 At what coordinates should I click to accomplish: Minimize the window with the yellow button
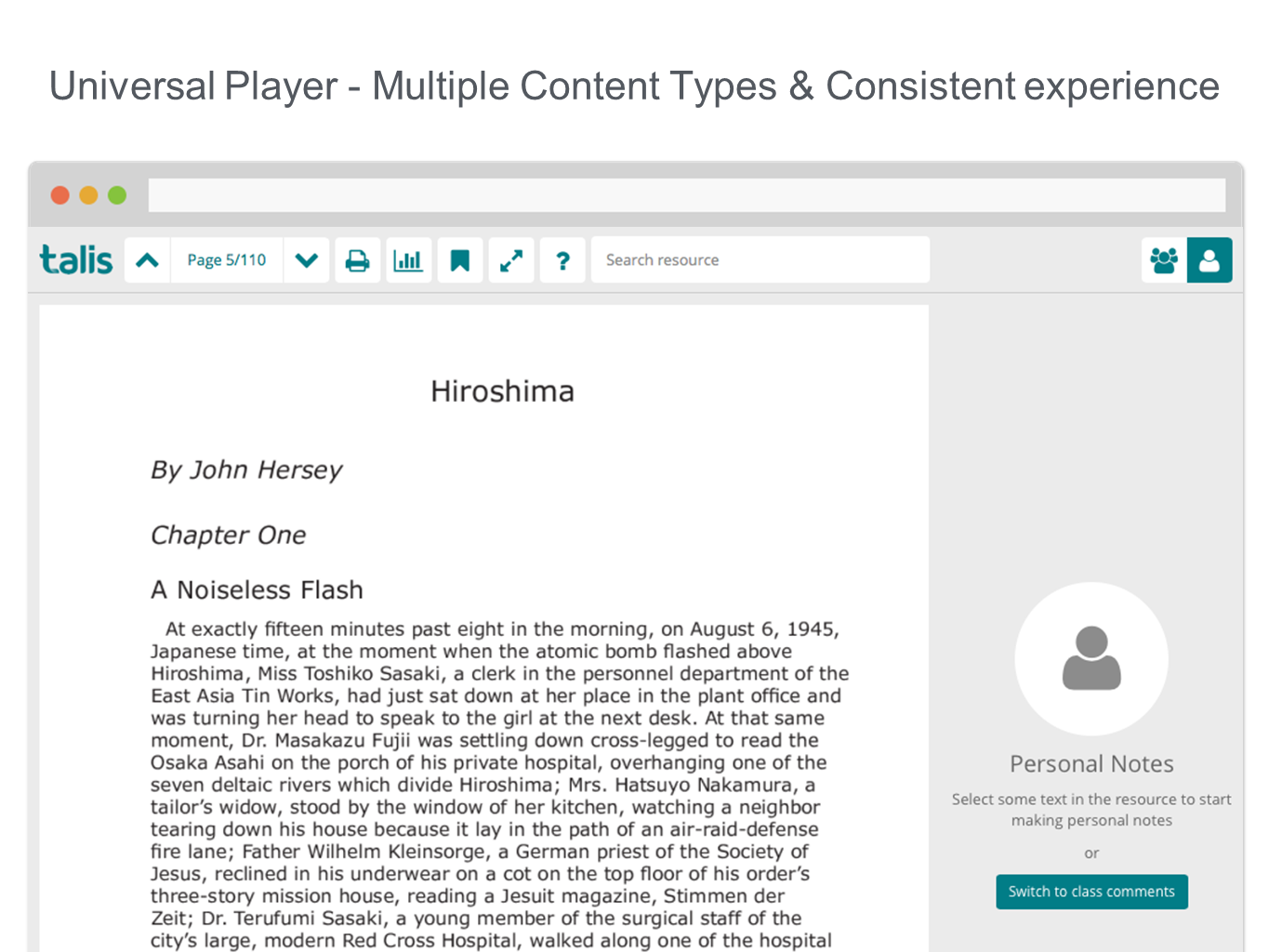[88, 195]
